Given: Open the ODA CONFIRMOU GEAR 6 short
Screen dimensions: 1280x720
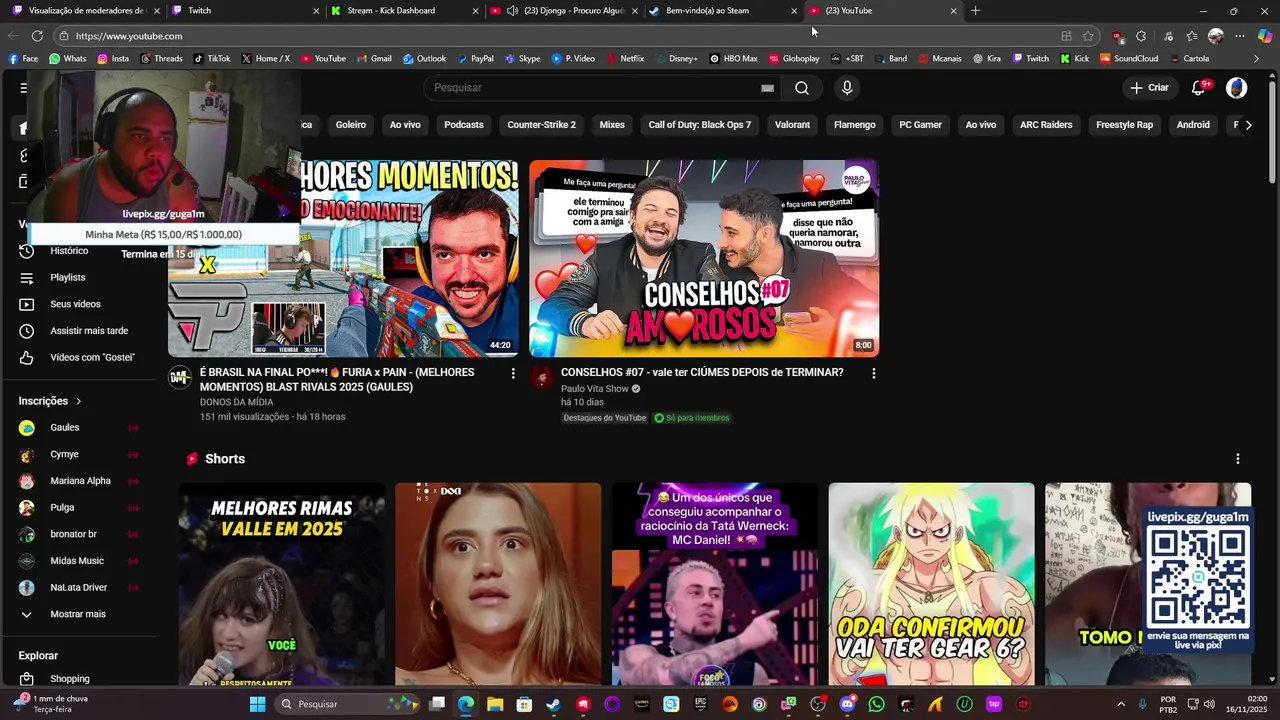Looking at the screenshot, I should click(931, 584).
